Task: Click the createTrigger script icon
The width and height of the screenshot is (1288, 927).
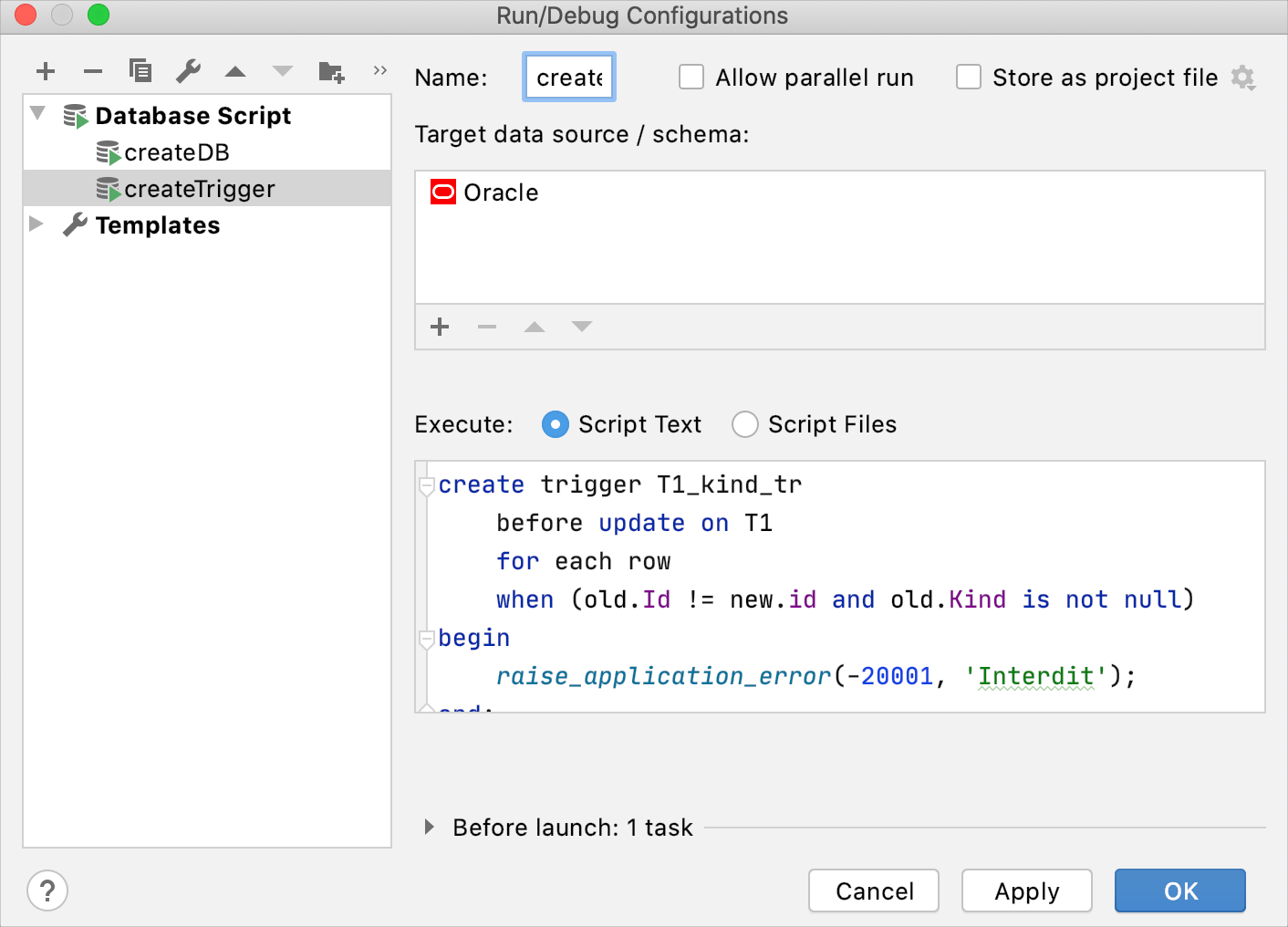Action: coord(109,189)
